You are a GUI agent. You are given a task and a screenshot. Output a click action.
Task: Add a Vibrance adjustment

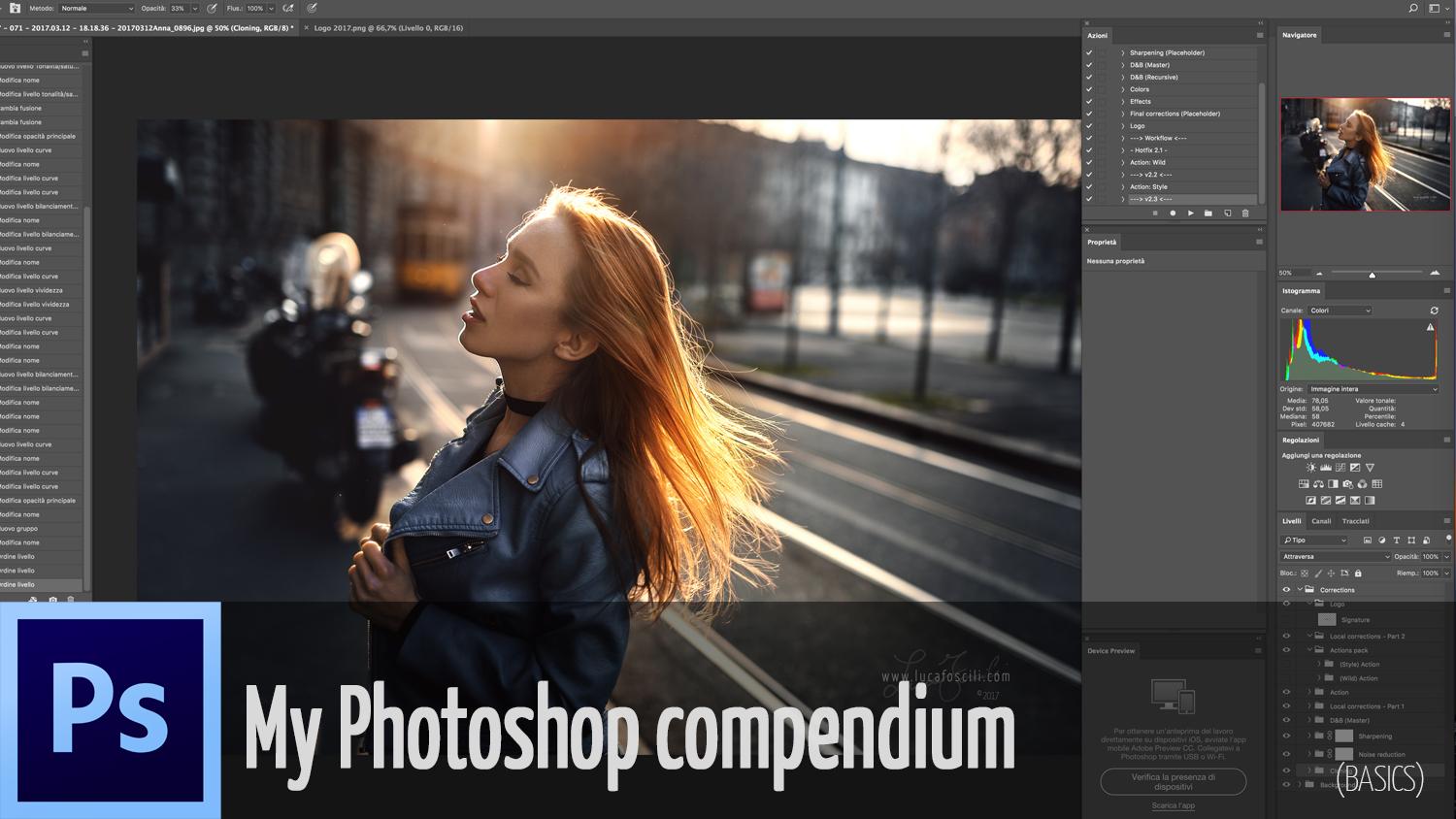(x=1370, y=468)
